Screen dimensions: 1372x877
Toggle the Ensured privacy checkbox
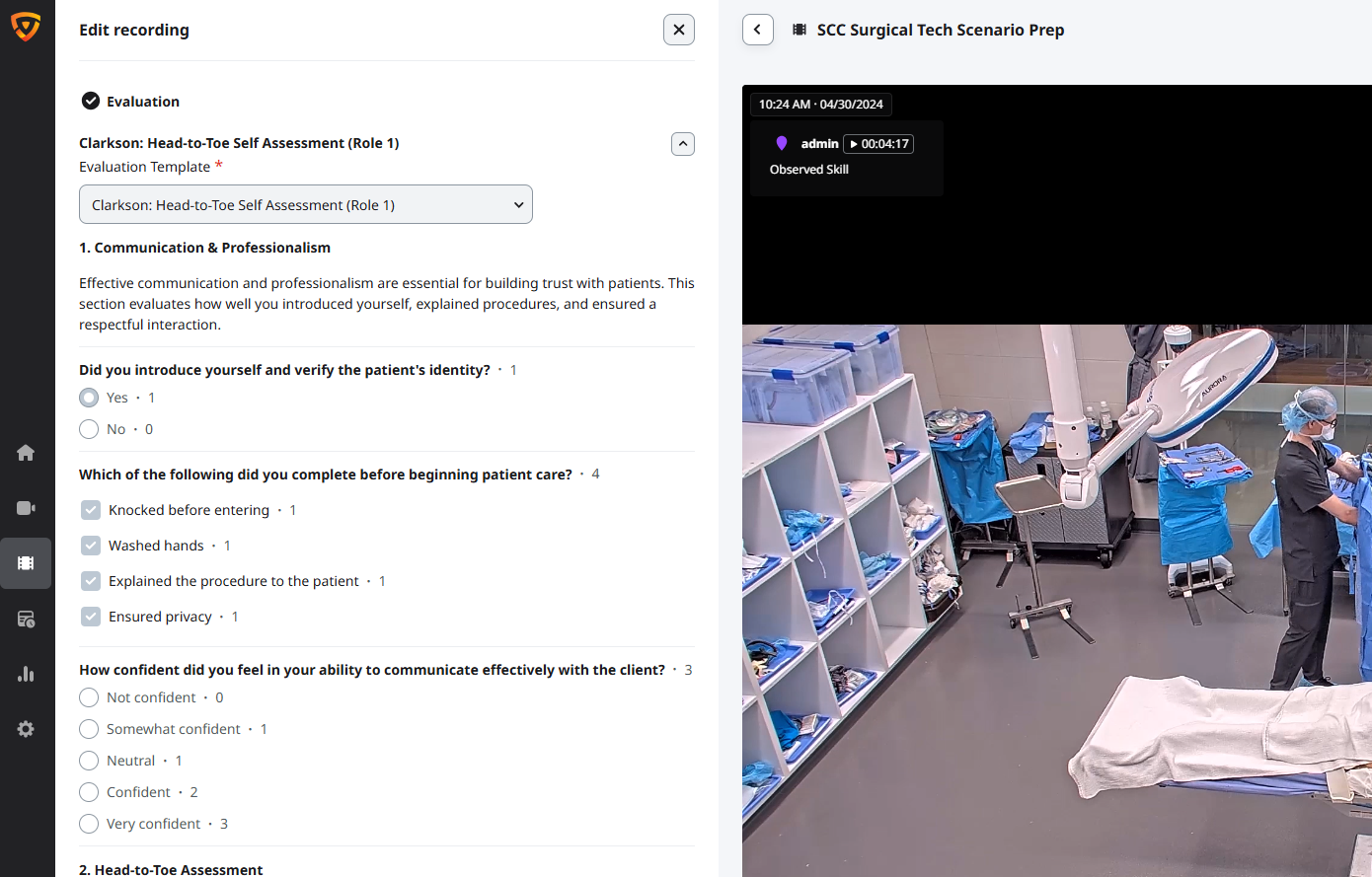91,617
